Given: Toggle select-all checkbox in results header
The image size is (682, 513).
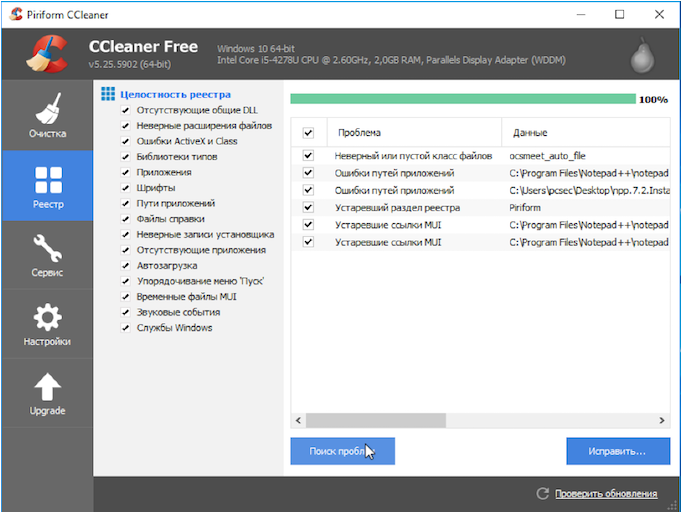Looking at the screenshot, I should (308, 133).
